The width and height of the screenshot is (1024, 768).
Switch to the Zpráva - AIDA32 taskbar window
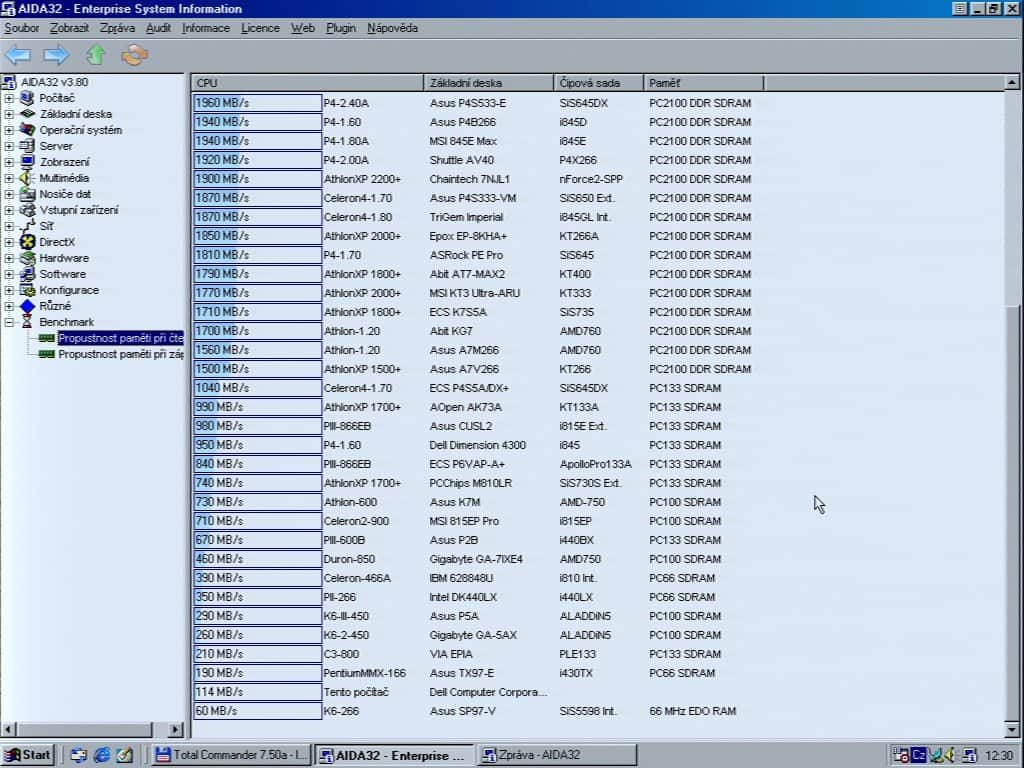(x=557, y=755)
